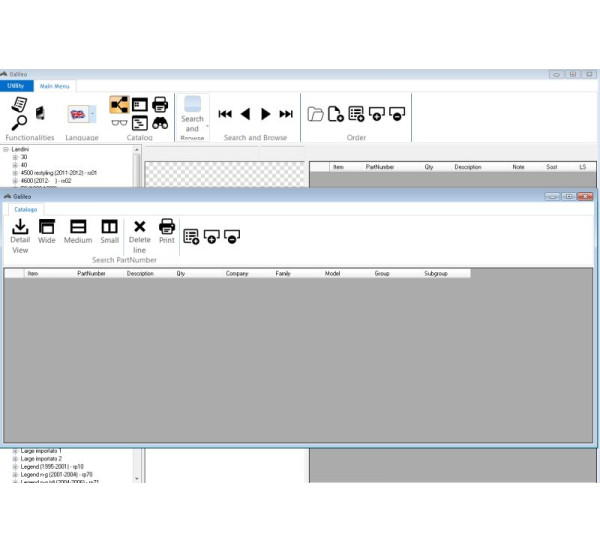
Task: Switch to the Utility ribbon tab
Action: [x=16, y=87]
